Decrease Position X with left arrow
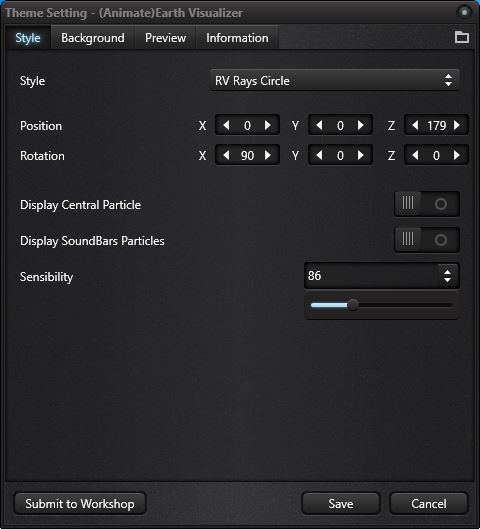480x529 pixels. (226, 126)
